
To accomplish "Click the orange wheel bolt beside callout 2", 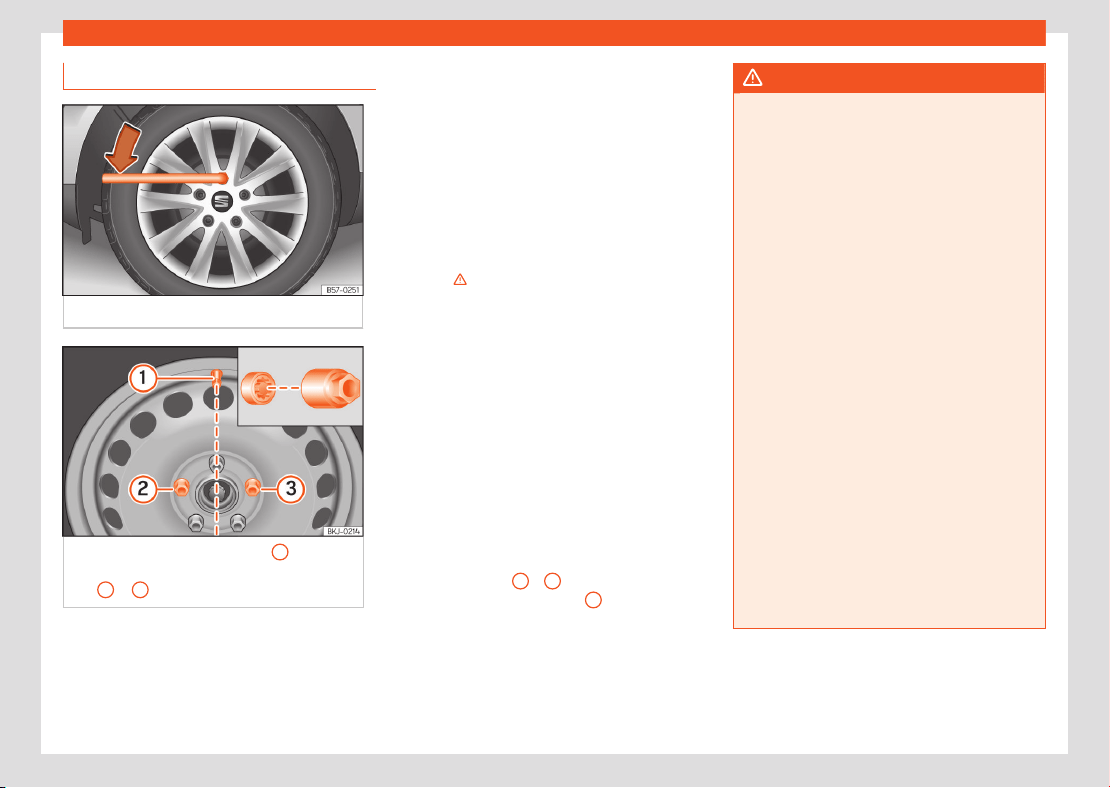I will (x=181, y=488).
